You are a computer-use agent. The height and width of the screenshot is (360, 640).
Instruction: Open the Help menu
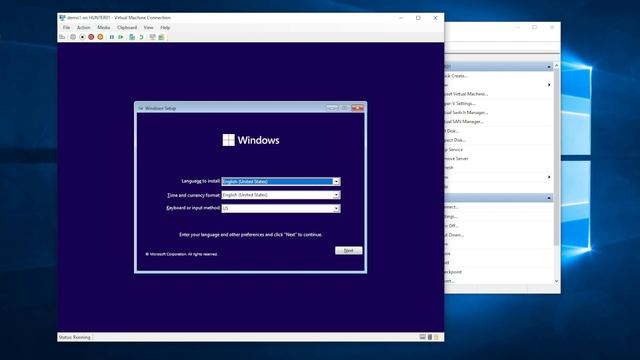[165, 27]
